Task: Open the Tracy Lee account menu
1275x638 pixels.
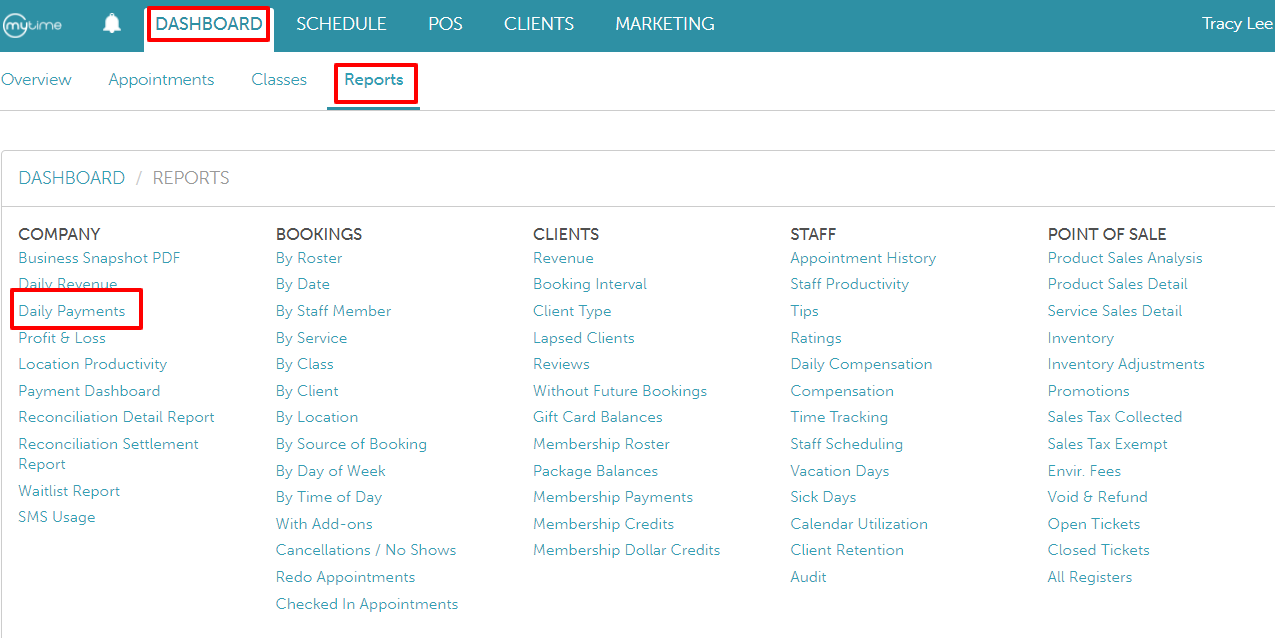Action: tap(1237, 24)
